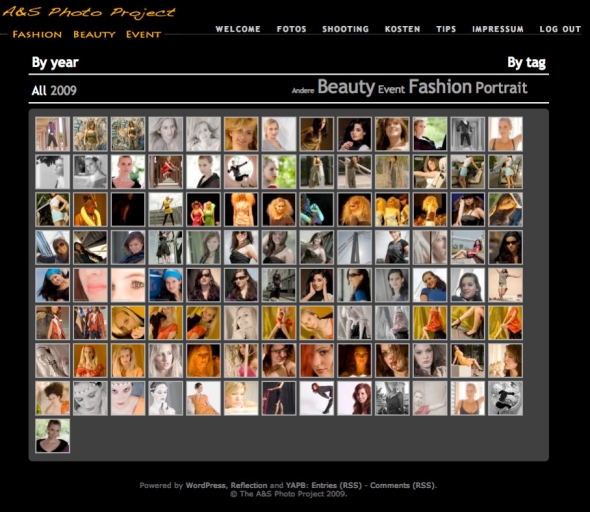The height and width of the screenshot is (512, 590).
Task: Open the TIPS page
Action: pos(446,29)
